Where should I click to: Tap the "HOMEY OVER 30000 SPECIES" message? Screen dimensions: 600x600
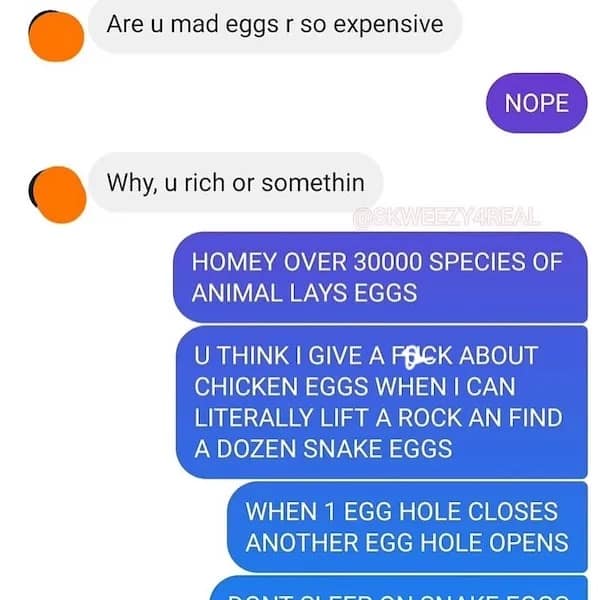[x=380, y=277]
